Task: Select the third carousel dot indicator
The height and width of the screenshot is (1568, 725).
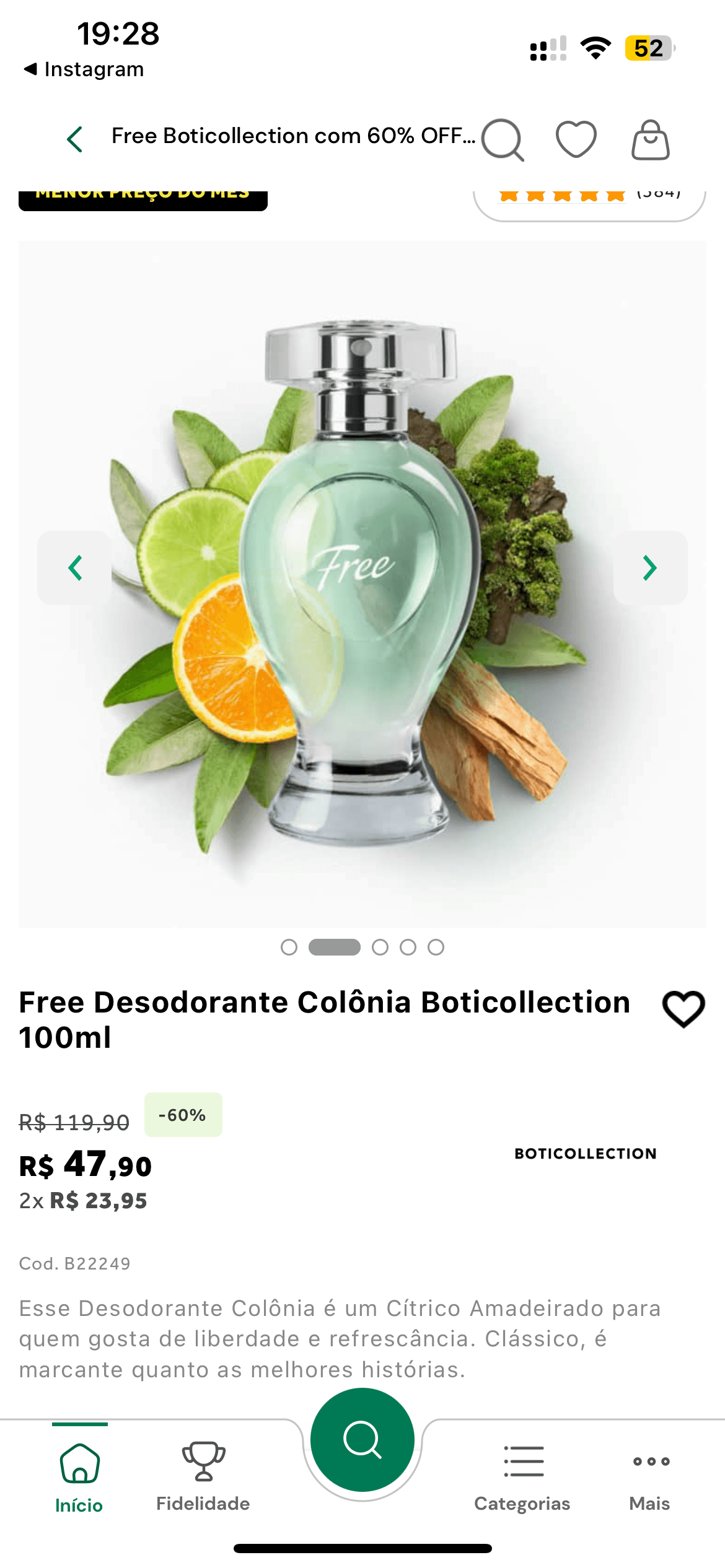Action: (380, 947)
